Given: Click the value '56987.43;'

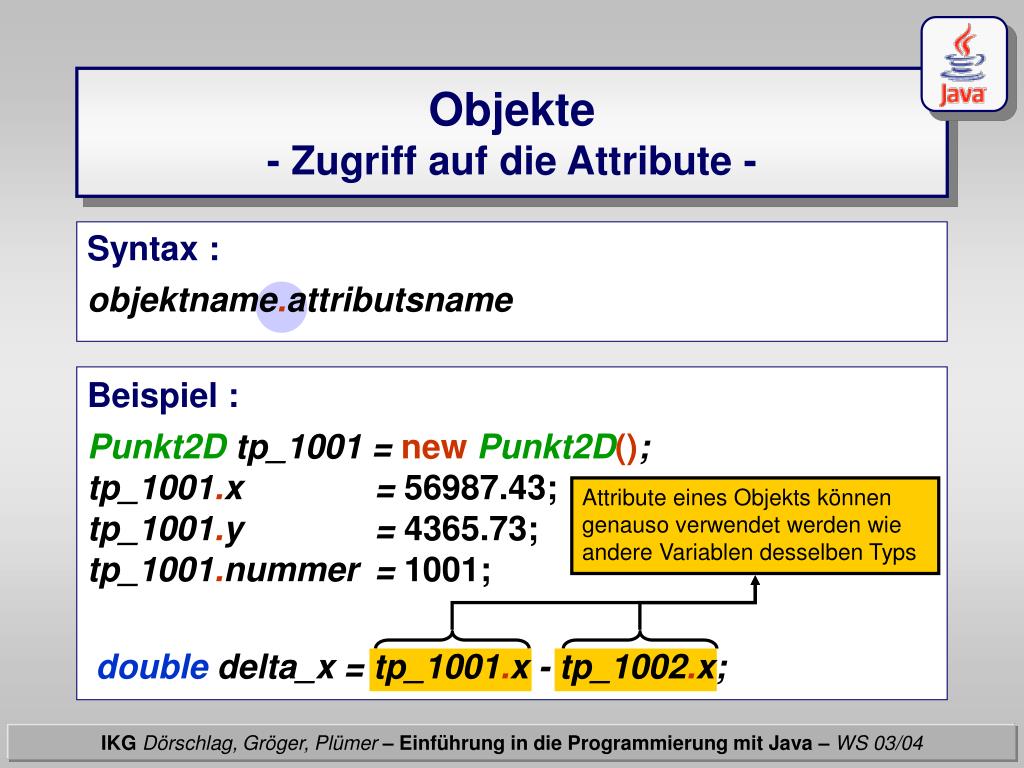Looking at the screenshot, I should tap(481, 488).
